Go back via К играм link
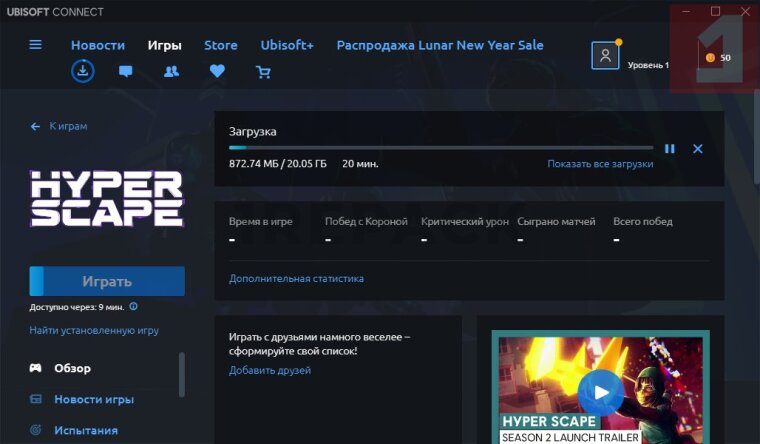This screenshot has width=760, height=444. (60, 127)
